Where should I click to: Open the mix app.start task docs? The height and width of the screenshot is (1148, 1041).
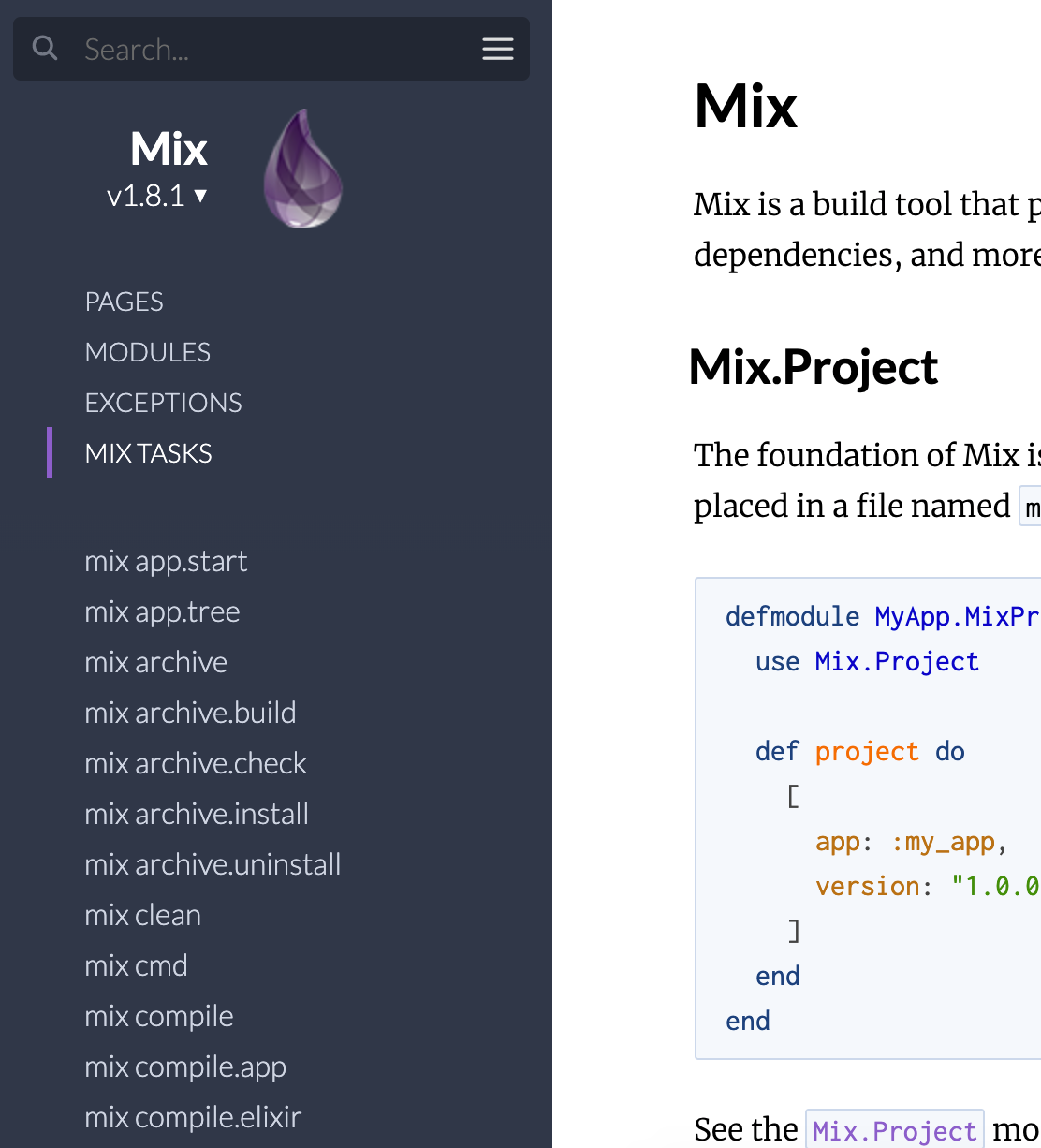coord(166,561)
